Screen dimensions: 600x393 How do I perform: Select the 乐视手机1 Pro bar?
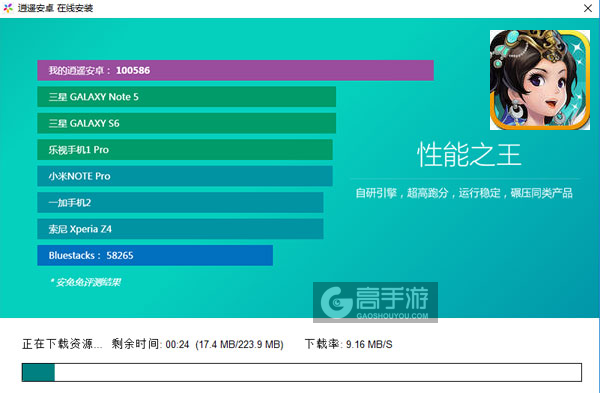(x=185, y=150)
